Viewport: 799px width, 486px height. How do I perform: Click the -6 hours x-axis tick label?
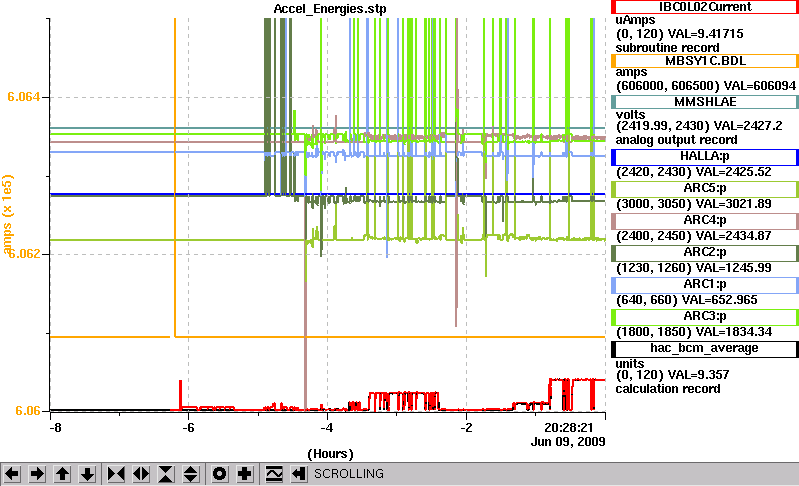pos(189,428)
